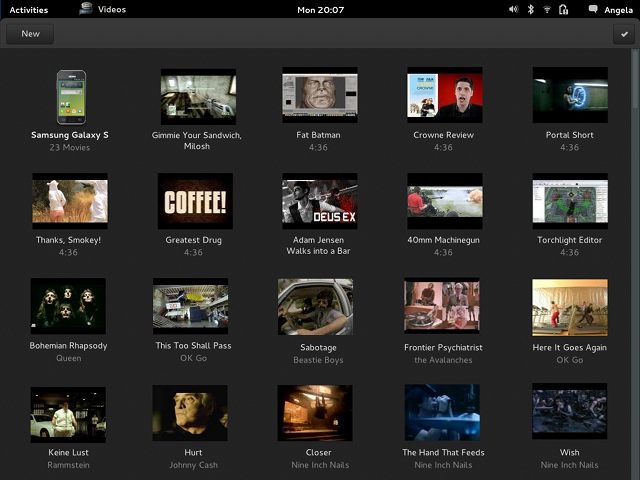640x480 pixels.
Task: Play the Sabotage video by Beastie Boys
Action: (x=315, y=307)
